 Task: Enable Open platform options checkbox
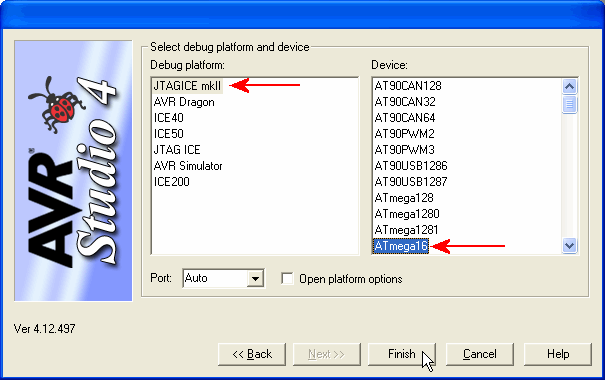(x=287, y=279)
